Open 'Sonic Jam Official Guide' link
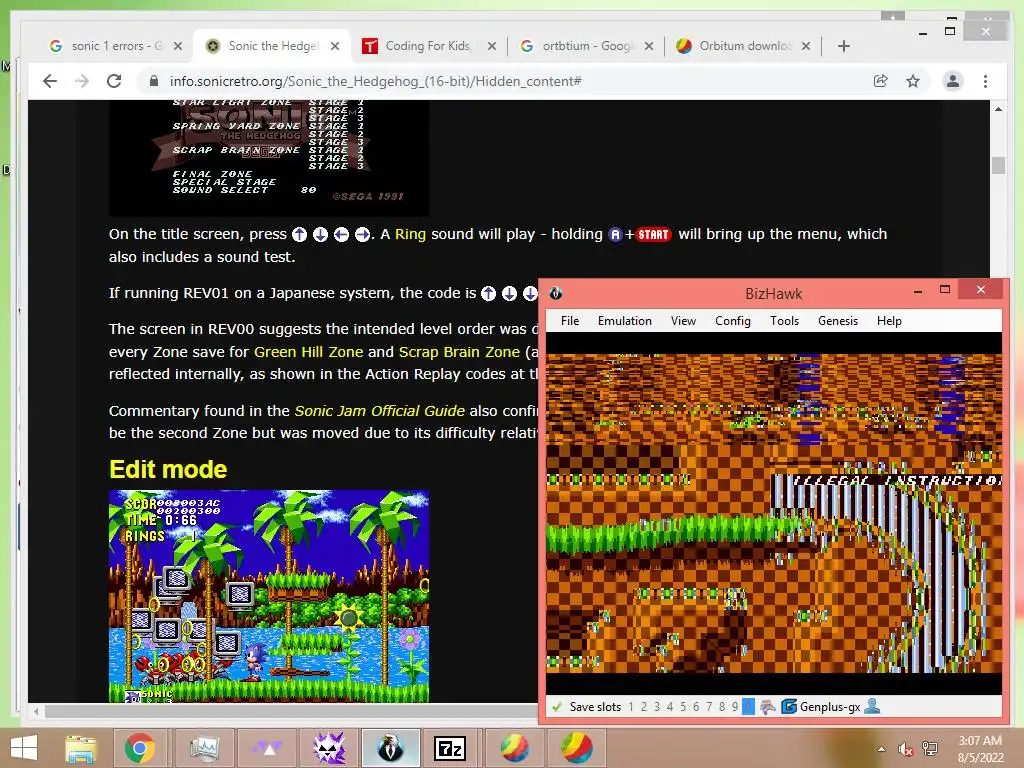This screenshot has width=1024, height=768. [379, 411]
